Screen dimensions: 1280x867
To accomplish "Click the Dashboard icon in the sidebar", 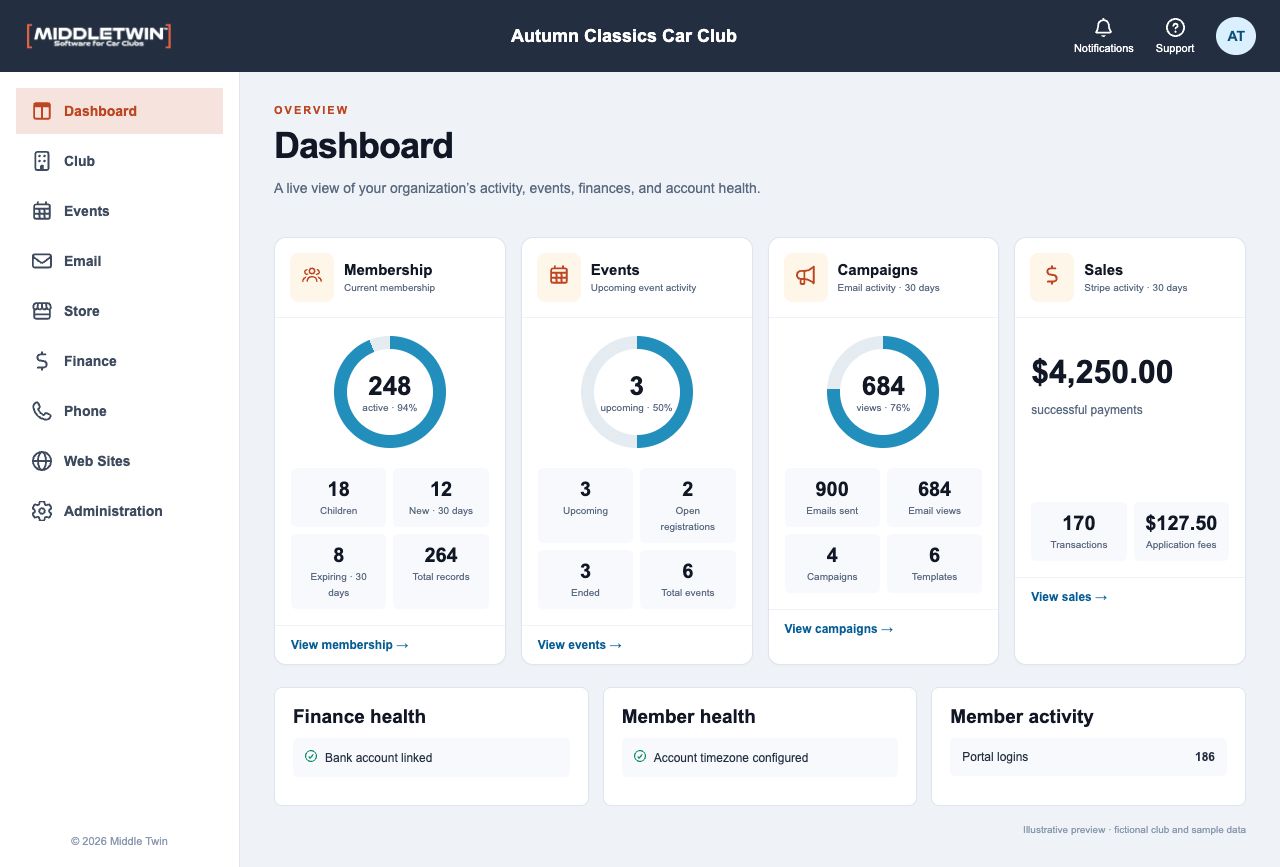I will point(42,111).
